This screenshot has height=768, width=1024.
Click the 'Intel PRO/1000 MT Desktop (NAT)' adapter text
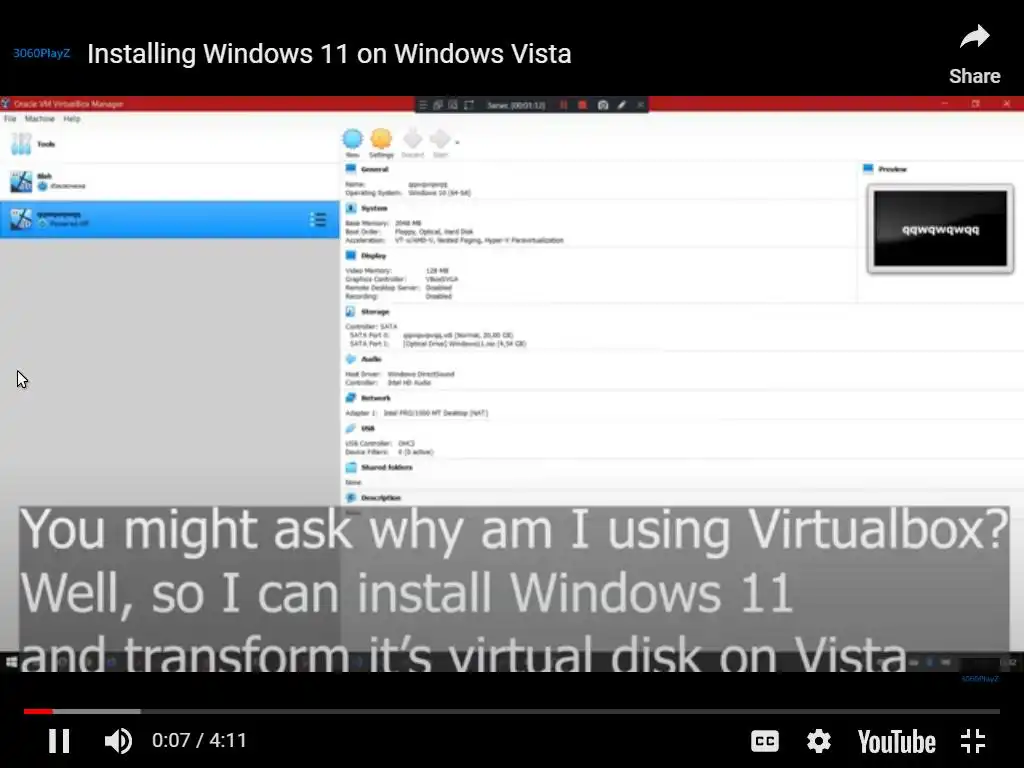(x=436, y=413)
